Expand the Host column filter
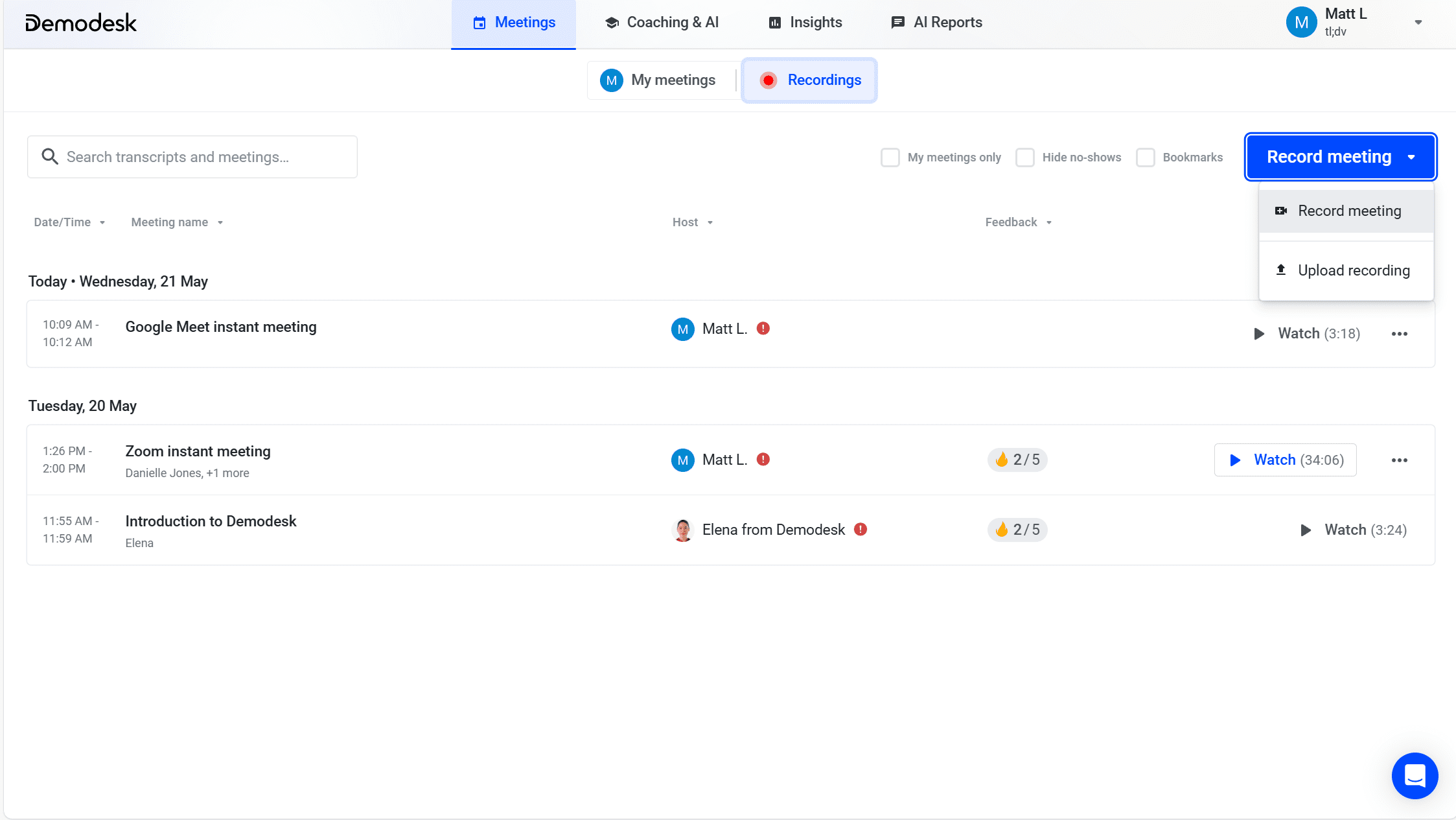1456x820 pixels. point(692,222)
